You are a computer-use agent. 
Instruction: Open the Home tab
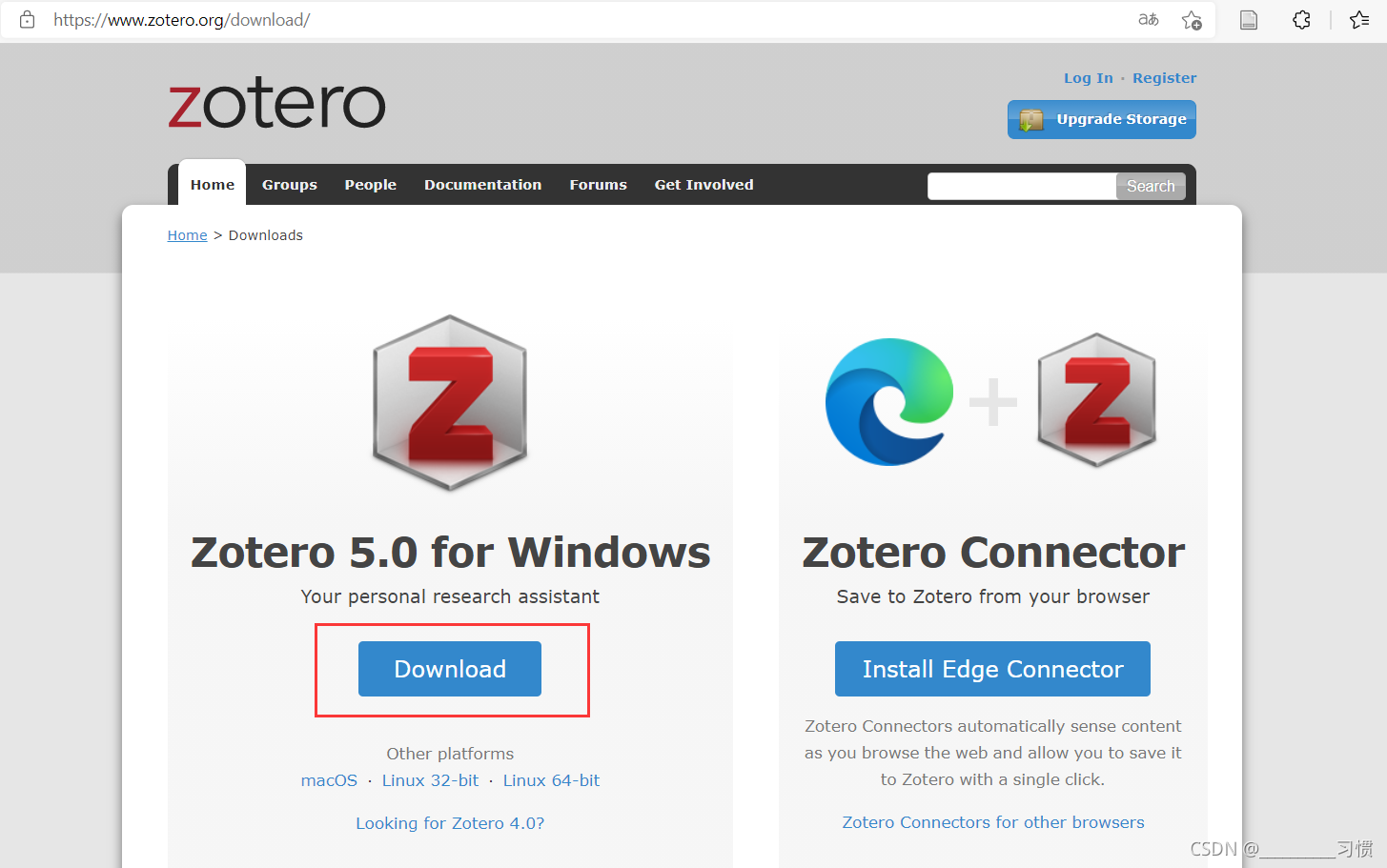[x=213, y=184]
